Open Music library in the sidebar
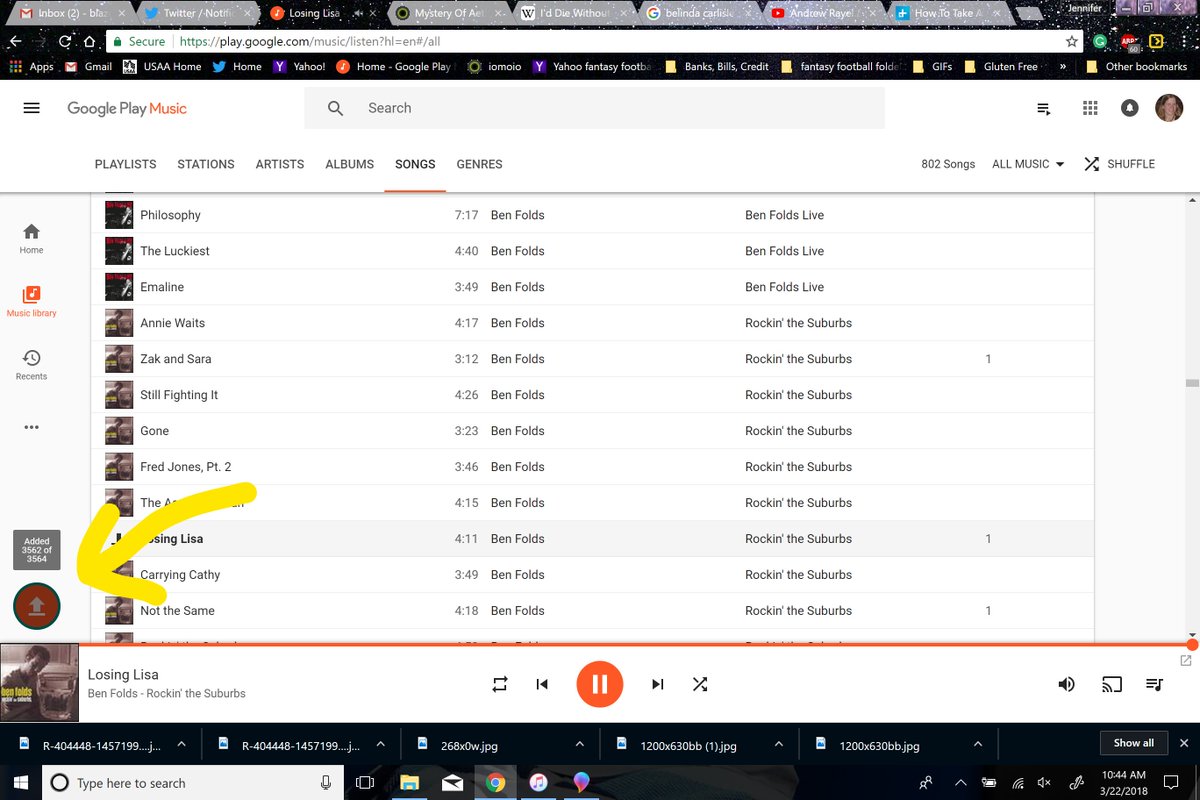 tap(31, 301)
